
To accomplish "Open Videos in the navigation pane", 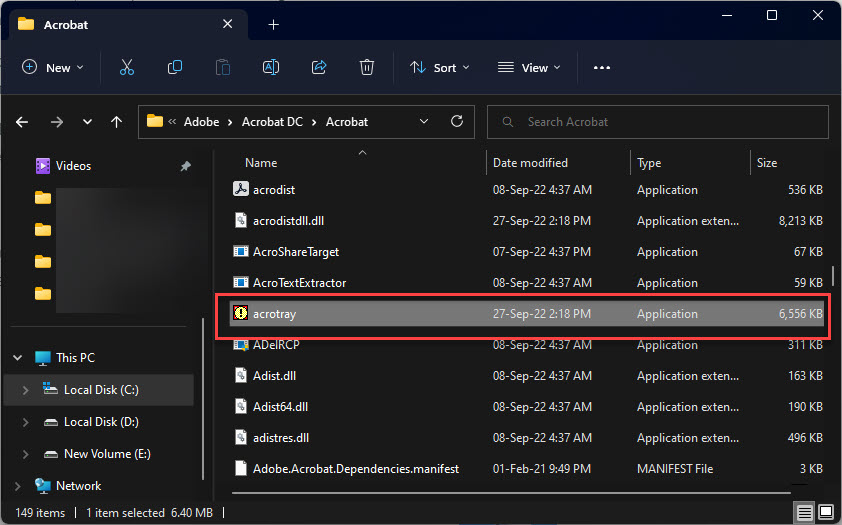I will 73,166.
